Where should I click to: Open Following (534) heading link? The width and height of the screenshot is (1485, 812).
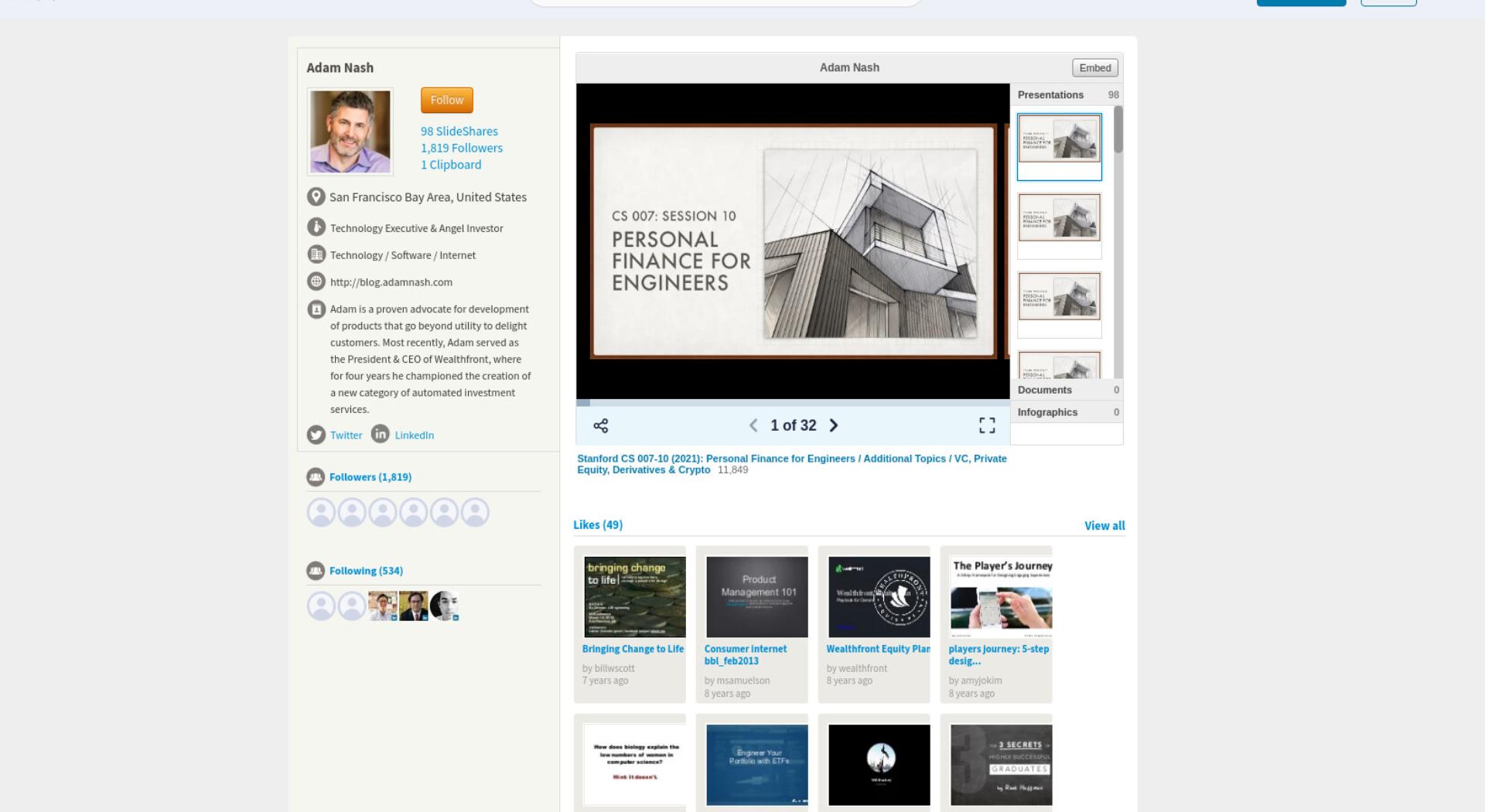(366, 571)
